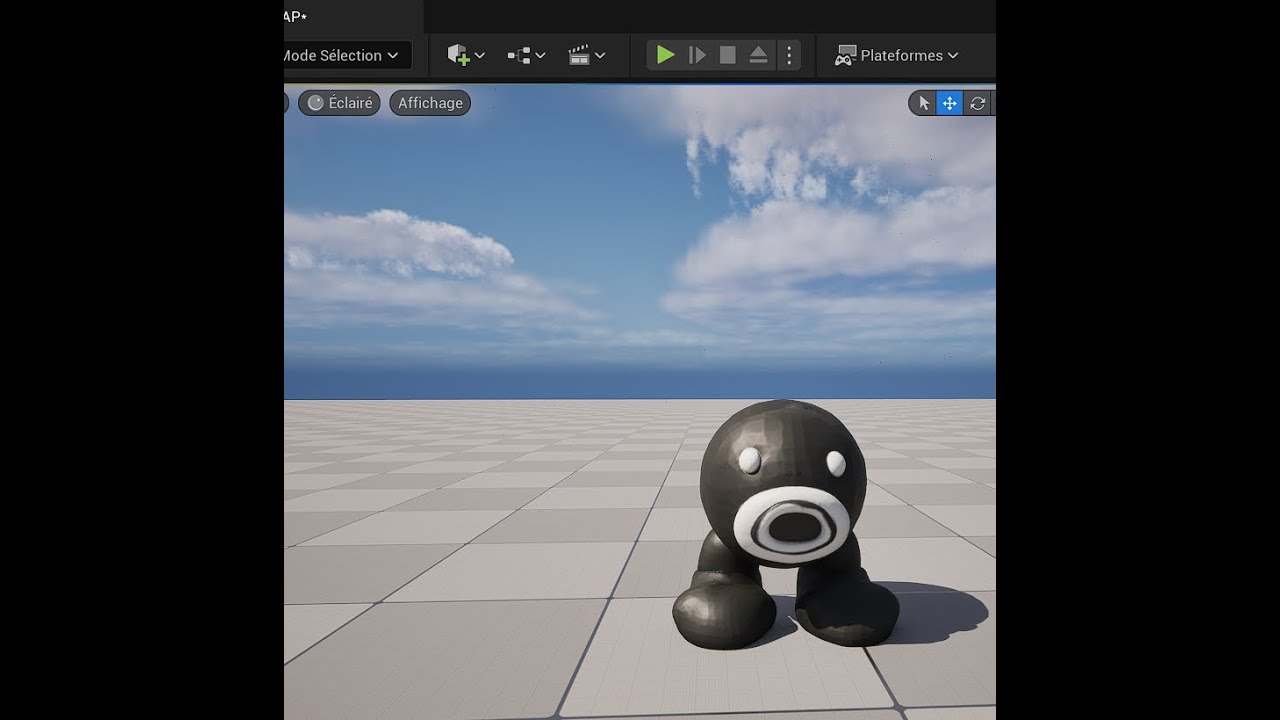Open the Affichage show flags menu
Screen dimensions: 1280x720
[x=430, y=103]
